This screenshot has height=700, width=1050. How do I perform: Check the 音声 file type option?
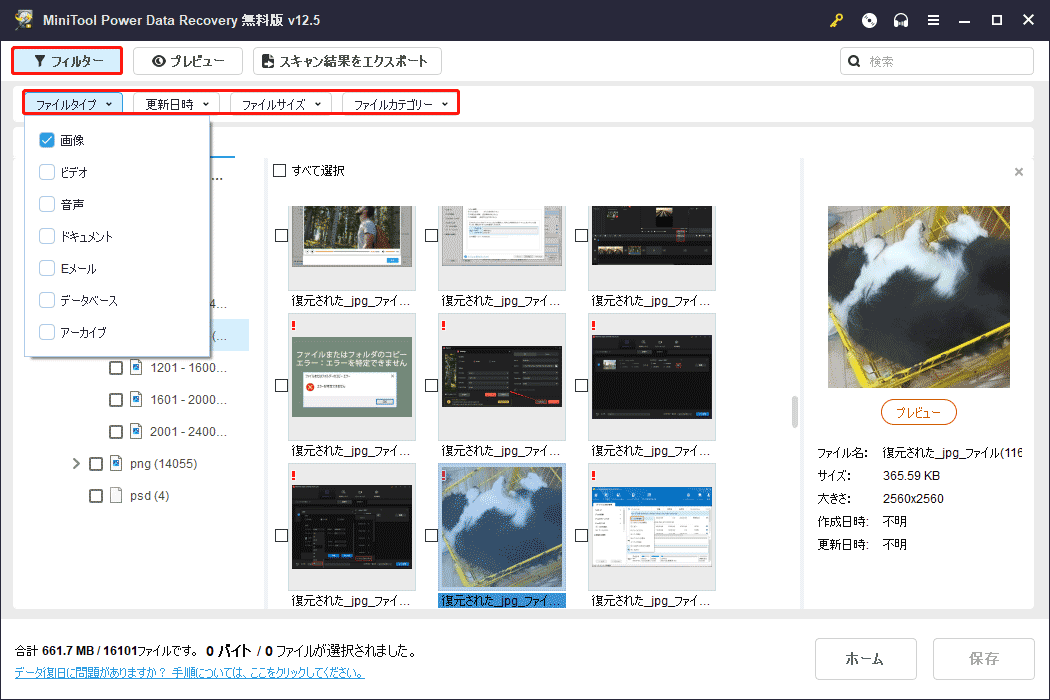click(x=47, y=204)
